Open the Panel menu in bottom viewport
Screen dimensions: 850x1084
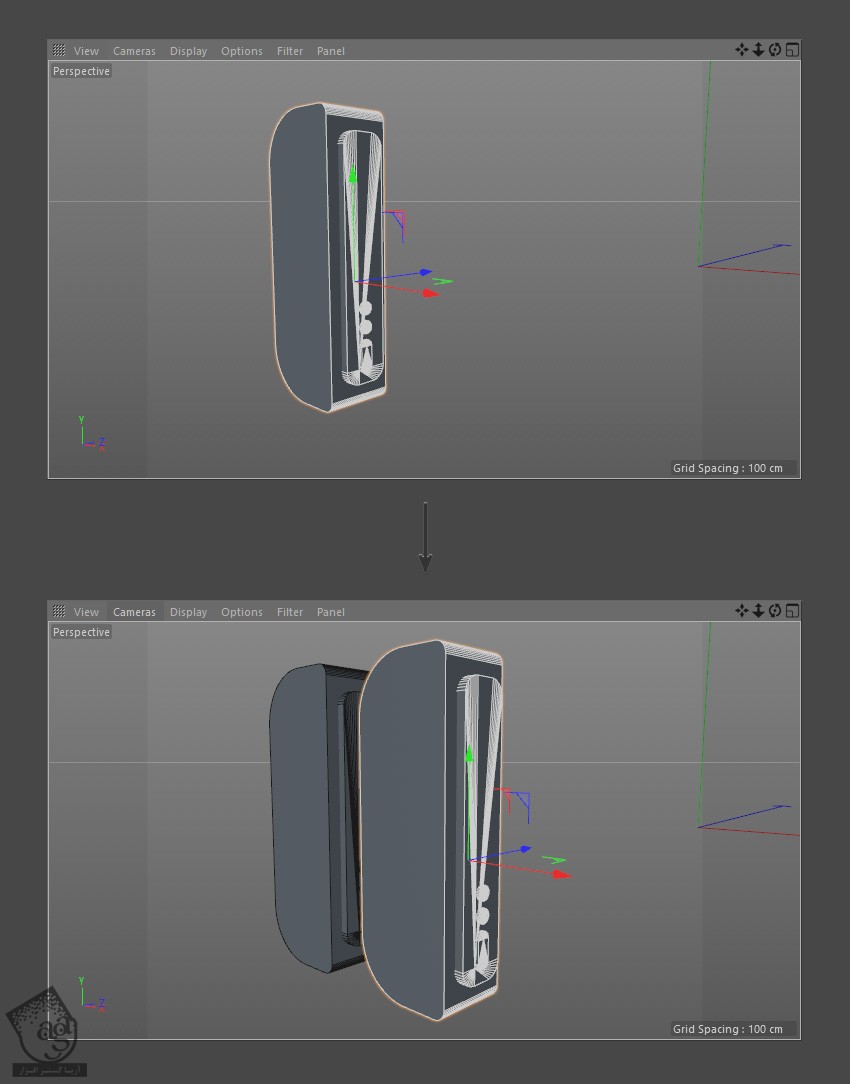[330, 612]
